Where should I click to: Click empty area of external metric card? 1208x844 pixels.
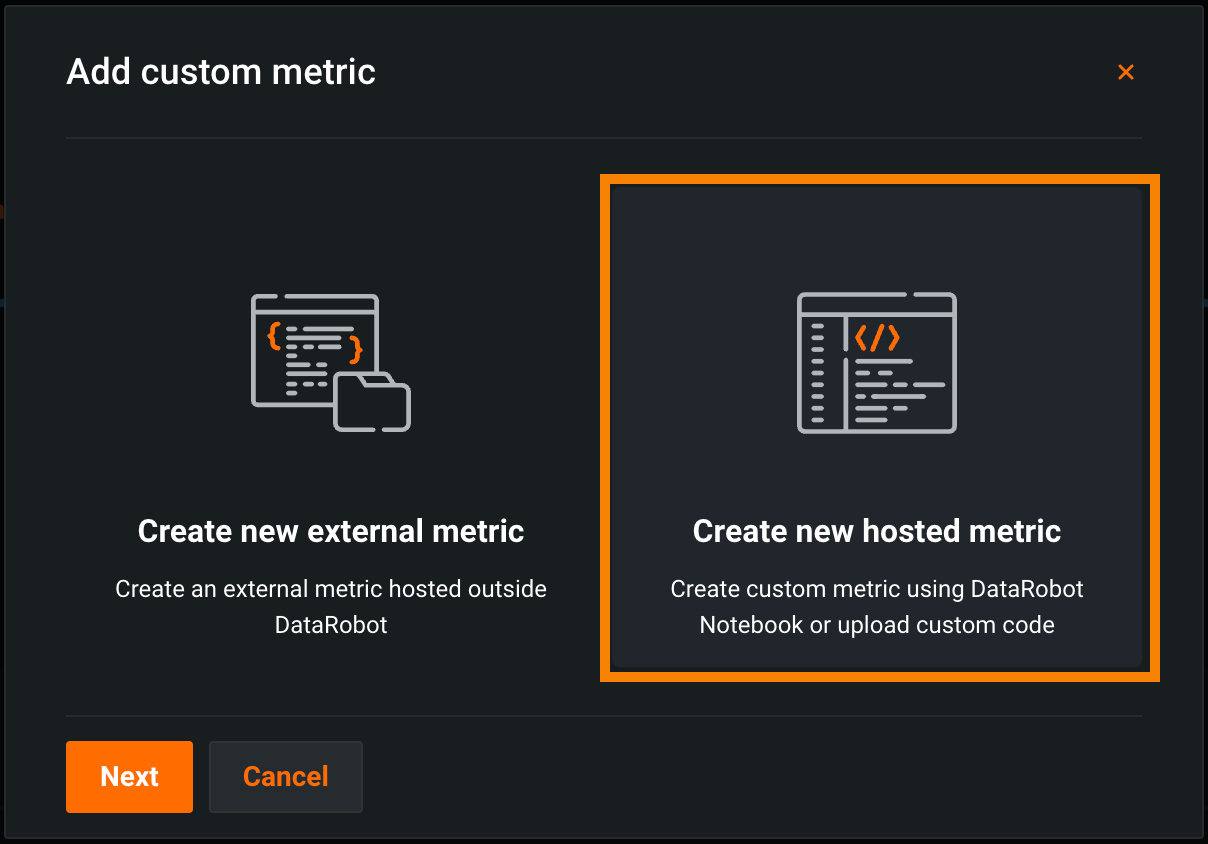pyautogui.click(x=330, y=230)
